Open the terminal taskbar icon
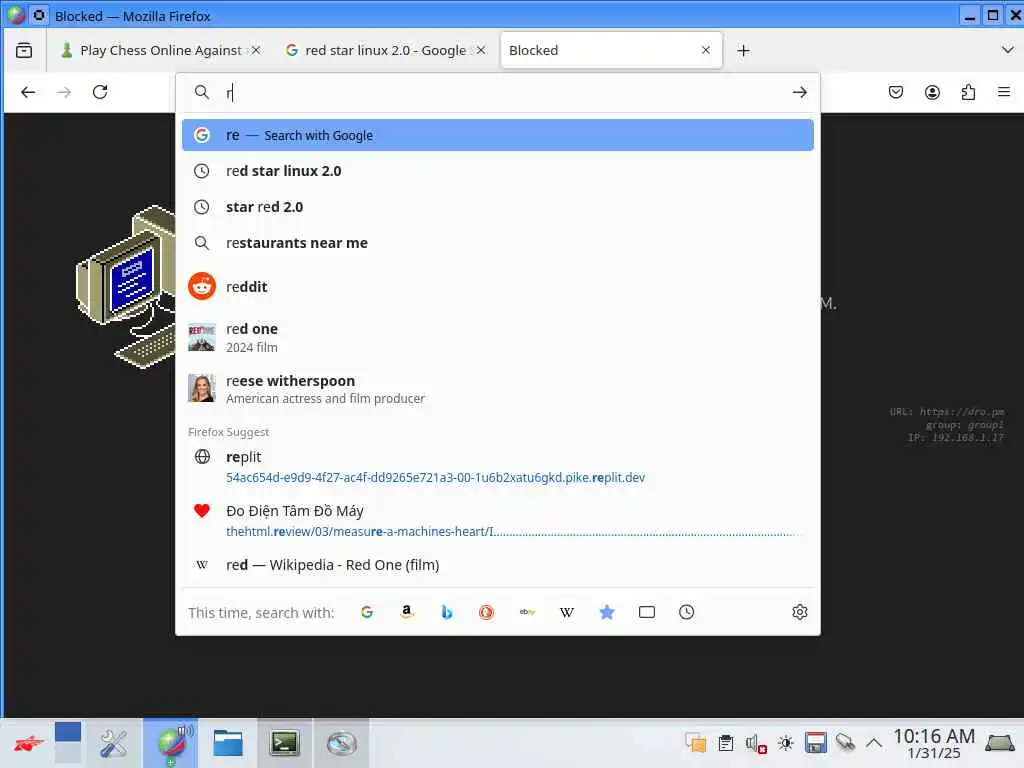The height and width of the screenshot is (768, 1024). [285, 743]
